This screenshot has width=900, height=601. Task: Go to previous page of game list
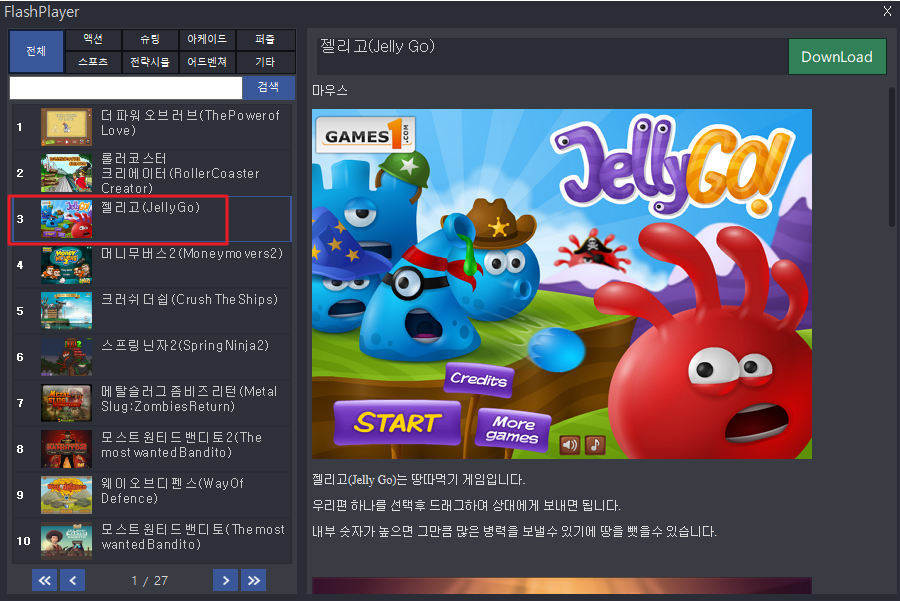pyautogui.click(x=73, y=580)
